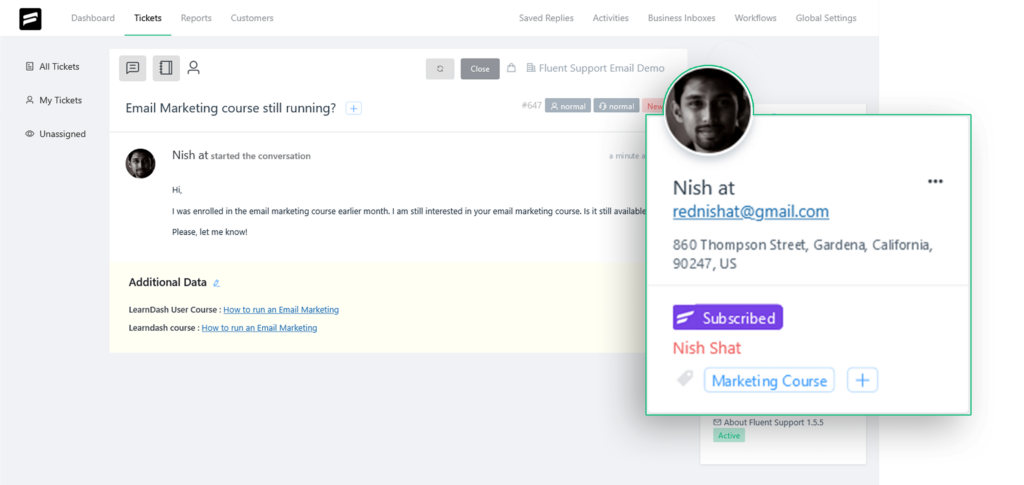
Task: Click the Hi, greeting line in message
Action: pyautogui.click(x=177, y=190)
